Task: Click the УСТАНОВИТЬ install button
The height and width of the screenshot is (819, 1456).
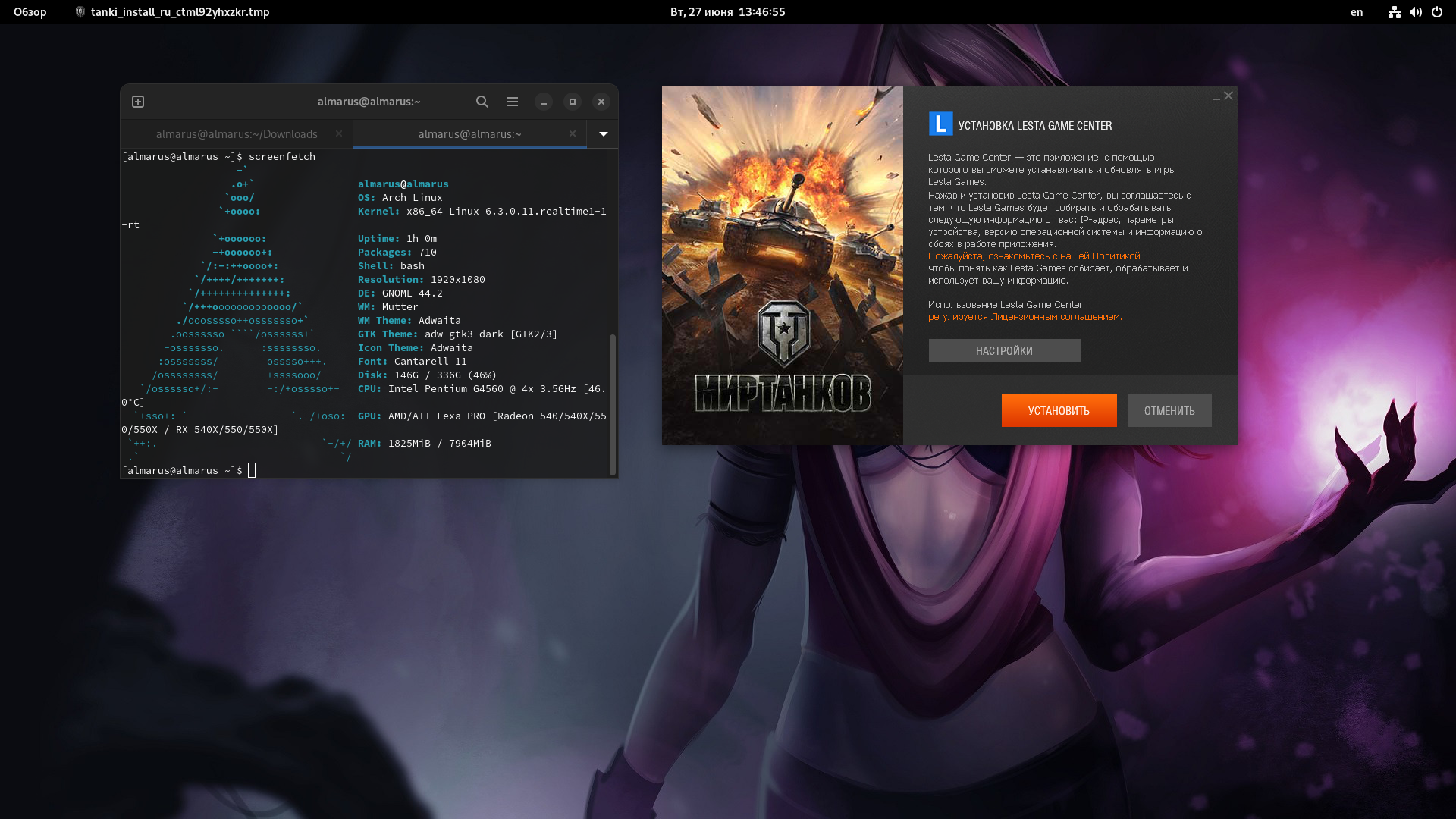Action: [x=1059, y=410]
